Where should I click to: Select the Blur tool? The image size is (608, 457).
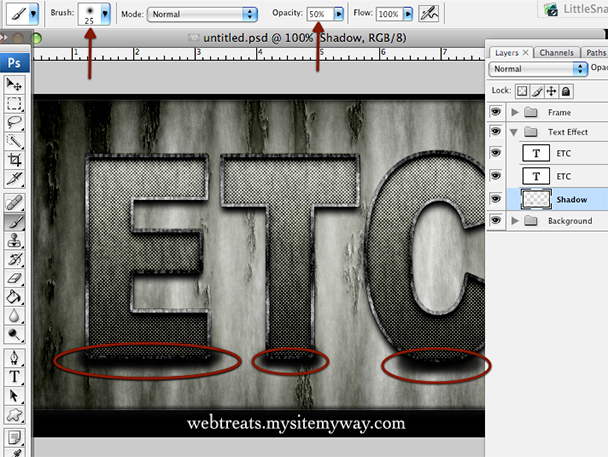pyautogui.click(x=14, y=316)
